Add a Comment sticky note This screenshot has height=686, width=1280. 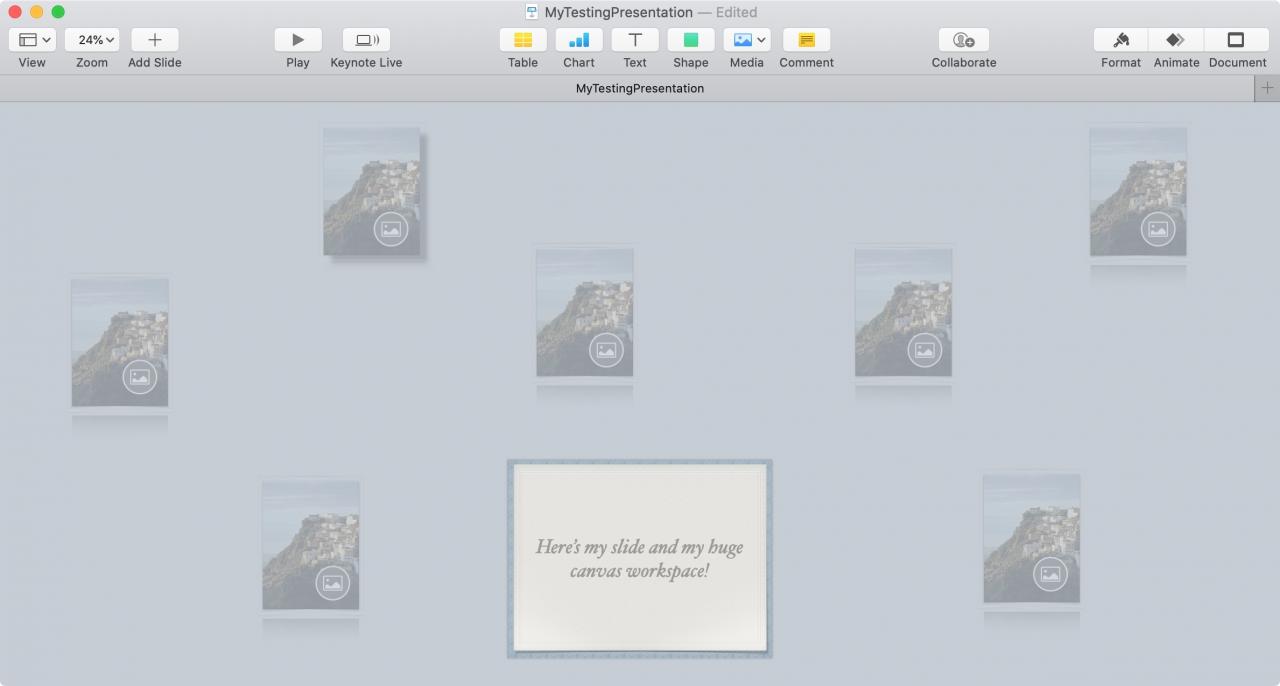806,40
